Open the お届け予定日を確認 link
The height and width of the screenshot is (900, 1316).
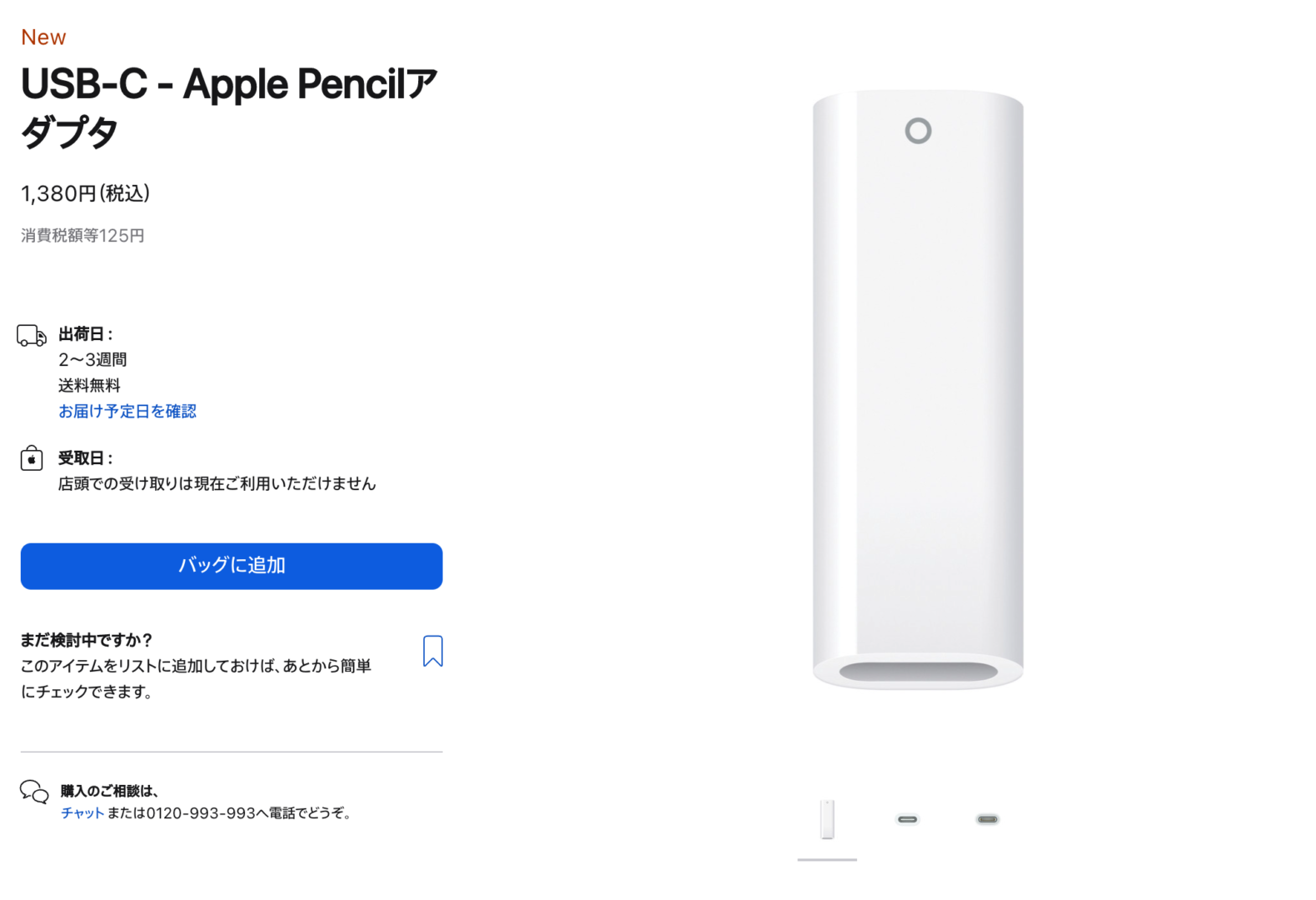point(127,411)
